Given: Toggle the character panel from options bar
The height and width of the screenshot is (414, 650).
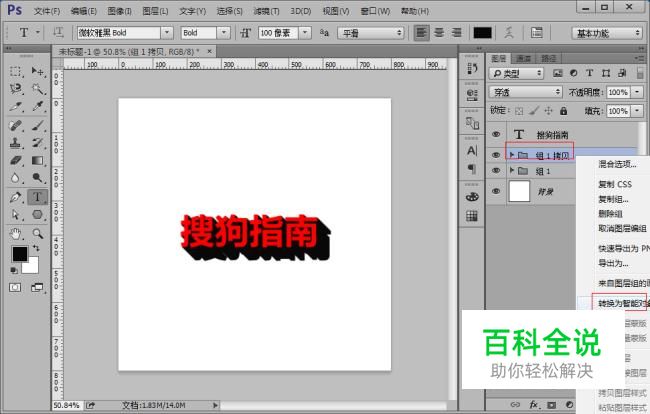Looking at the screenshot, I should coord(536,32).
